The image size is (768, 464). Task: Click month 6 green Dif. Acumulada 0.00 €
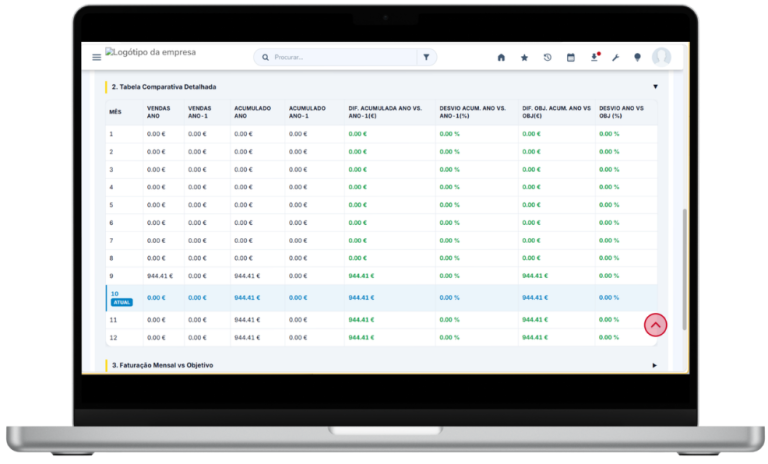[358, 222]
